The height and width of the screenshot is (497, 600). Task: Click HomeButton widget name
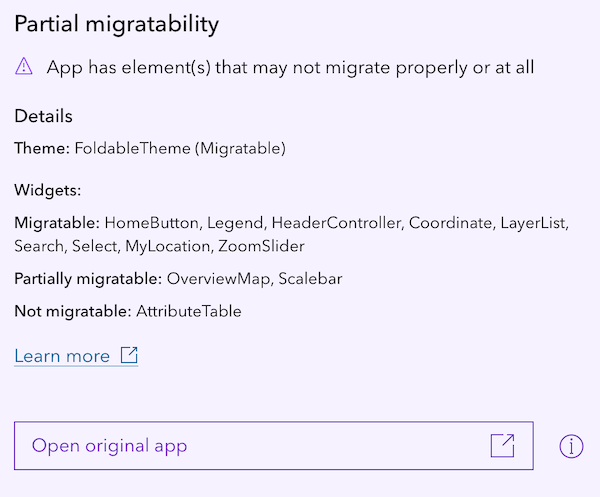click(x=152, y=223)
